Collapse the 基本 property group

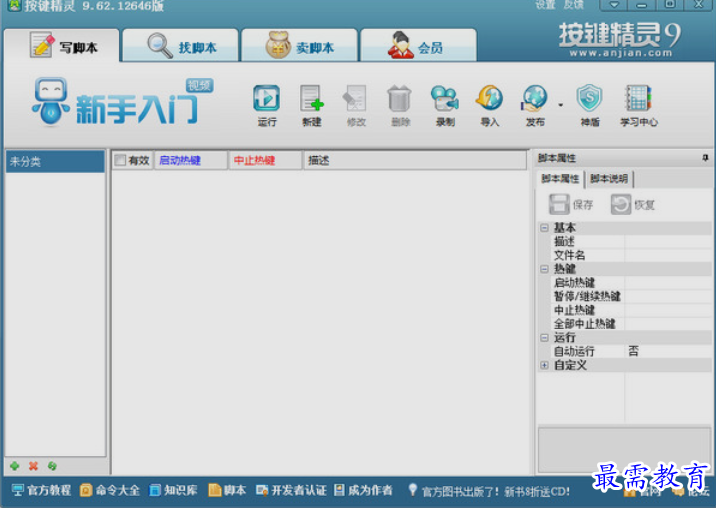544,228
